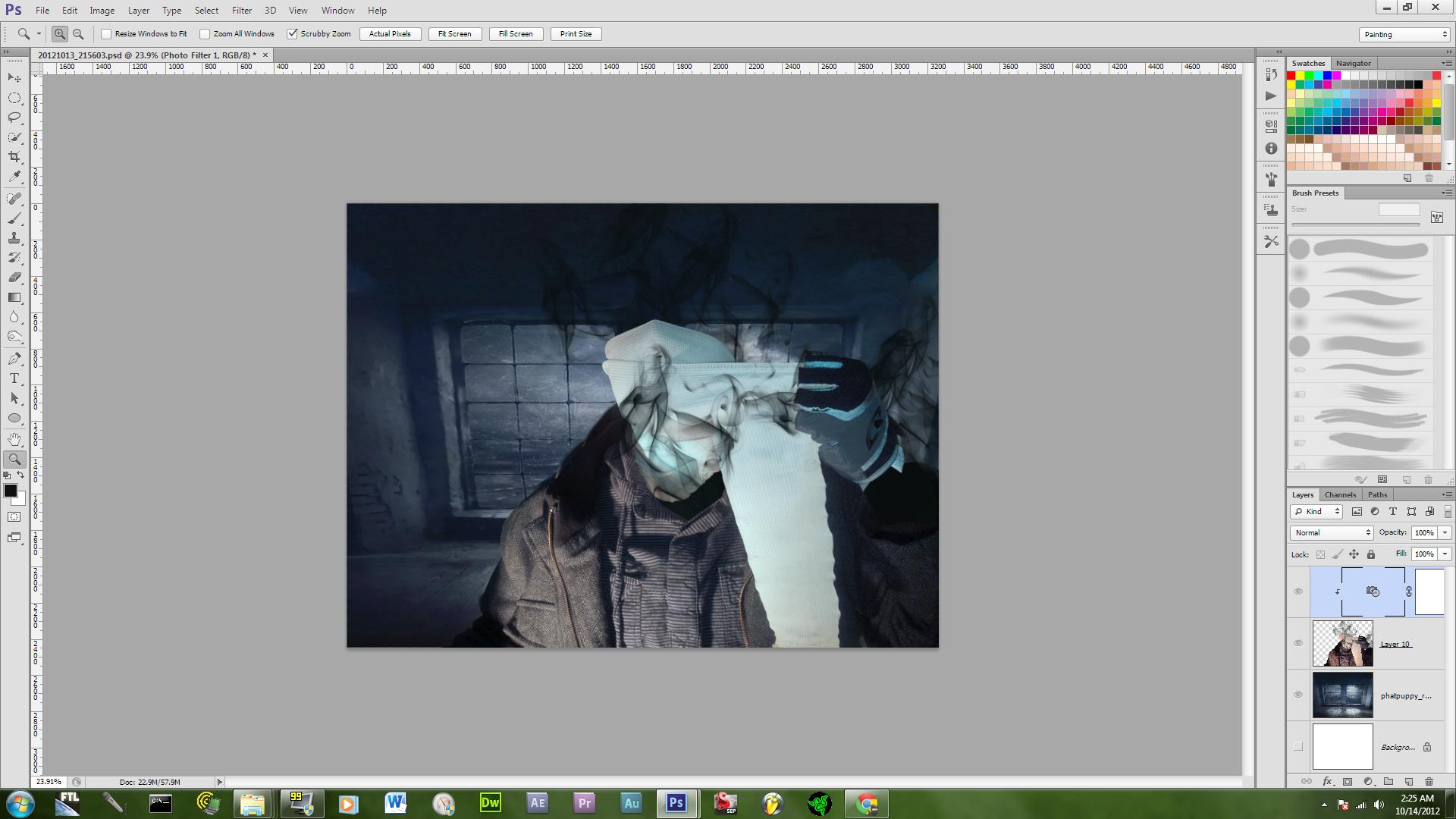Viewport: 1456px width, 819px height.
Task: Click the Actual Pixels button
Action: (390, 34)
